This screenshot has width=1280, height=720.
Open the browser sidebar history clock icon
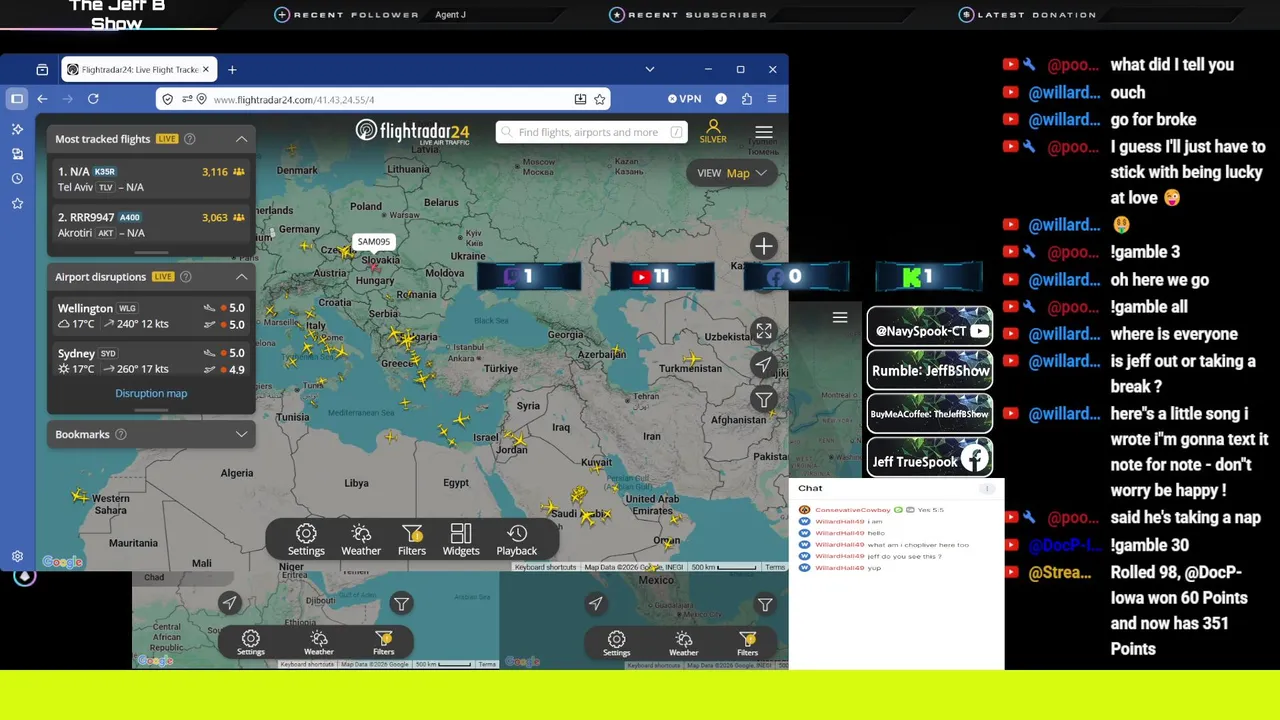click(x=17, y=179)
